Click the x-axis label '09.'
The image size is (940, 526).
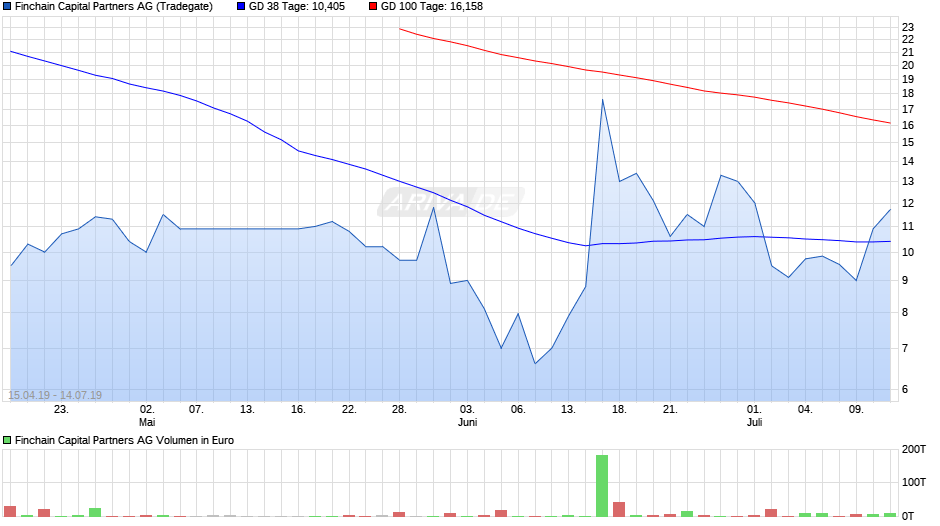coord(856,410)
